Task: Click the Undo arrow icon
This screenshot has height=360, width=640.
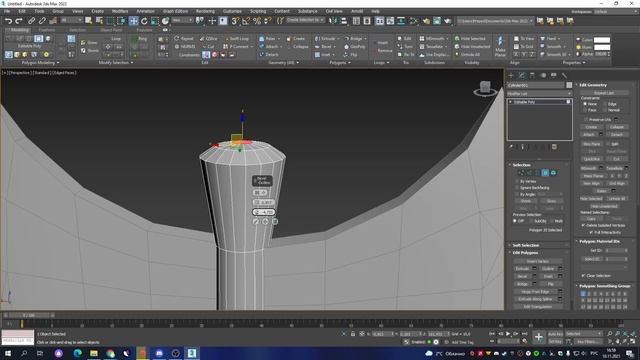Action: point(8,21)
